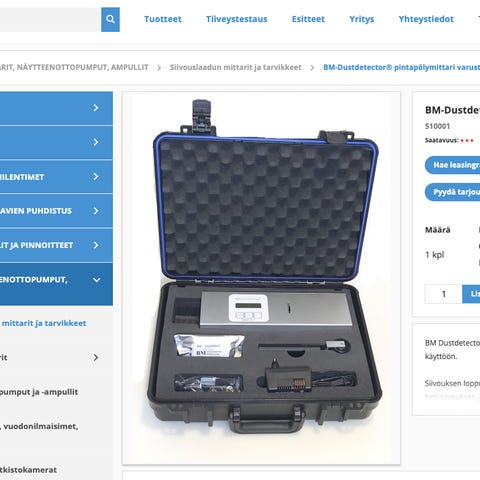
Task: Open the Yritys menu item
Action: (362, 19)
